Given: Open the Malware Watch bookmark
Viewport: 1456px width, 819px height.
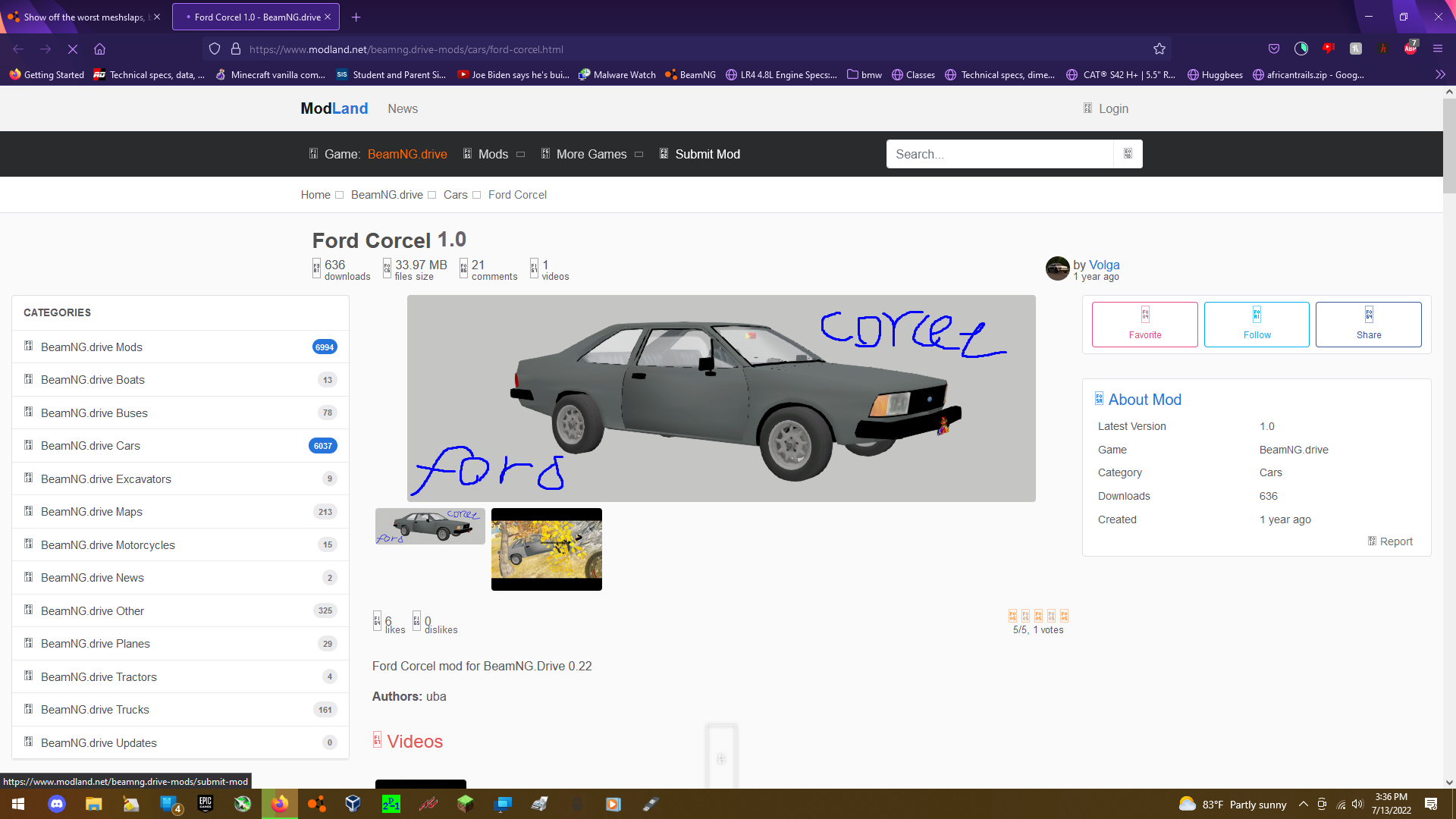Looking at the screenshot, I should (617, 74).
